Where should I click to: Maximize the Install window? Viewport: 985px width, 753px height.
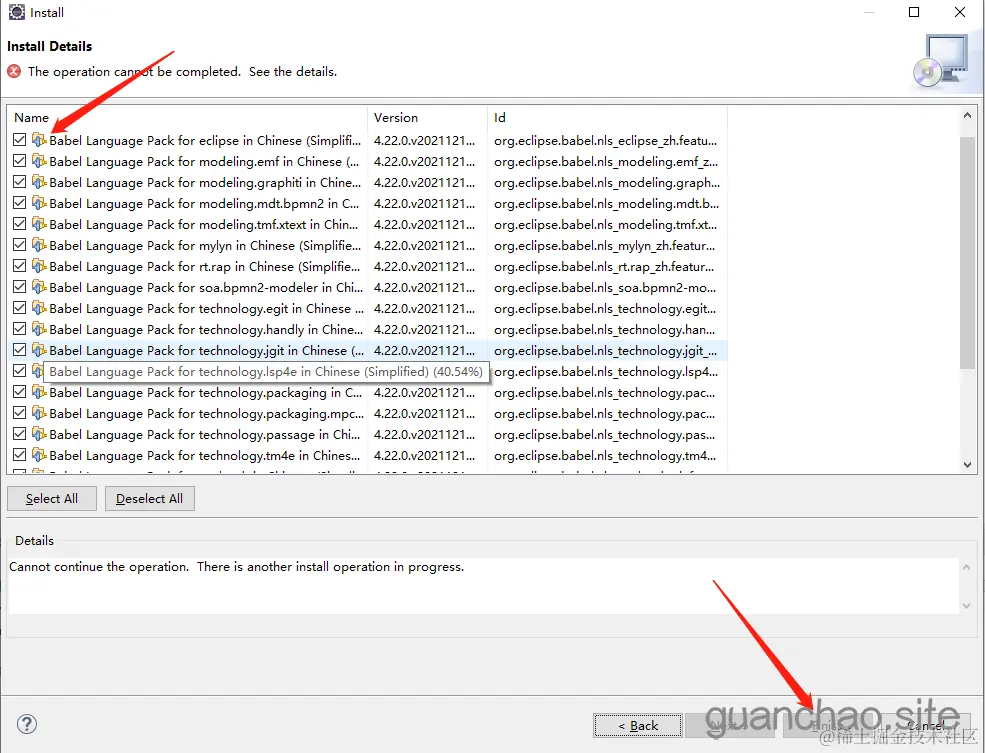pos(914,12)
